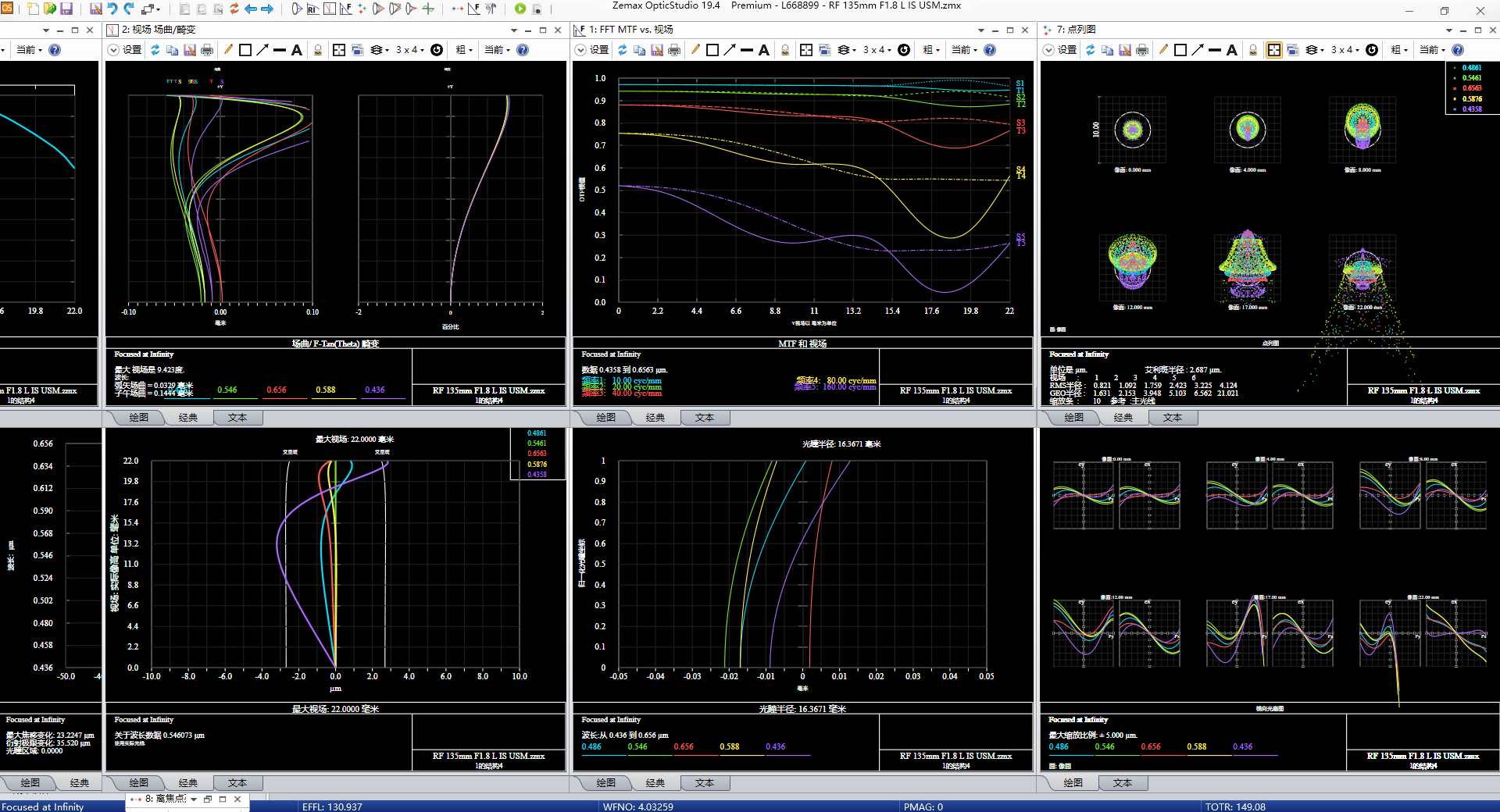Print the Spot Diagram plot
Viewport: 1500px width, 812px height.
tap(1142, 50)
